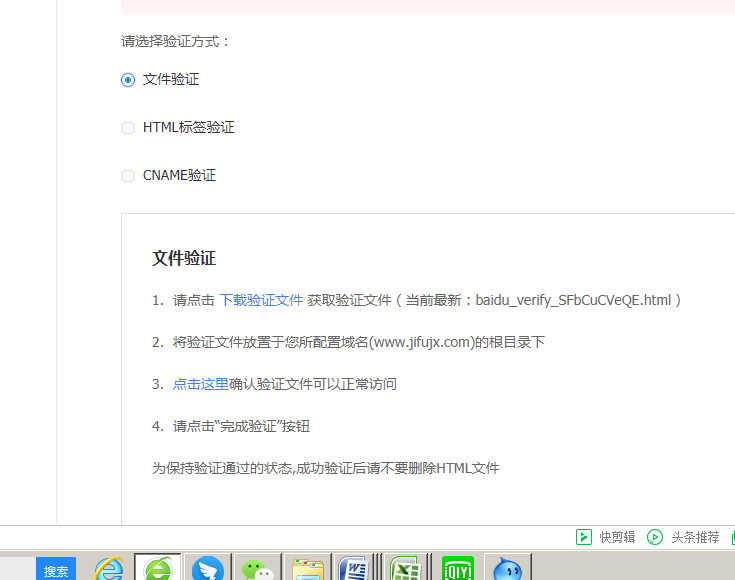Open File Explorer folder icon
The image size is (735, 580).
[x=307, y=569]
